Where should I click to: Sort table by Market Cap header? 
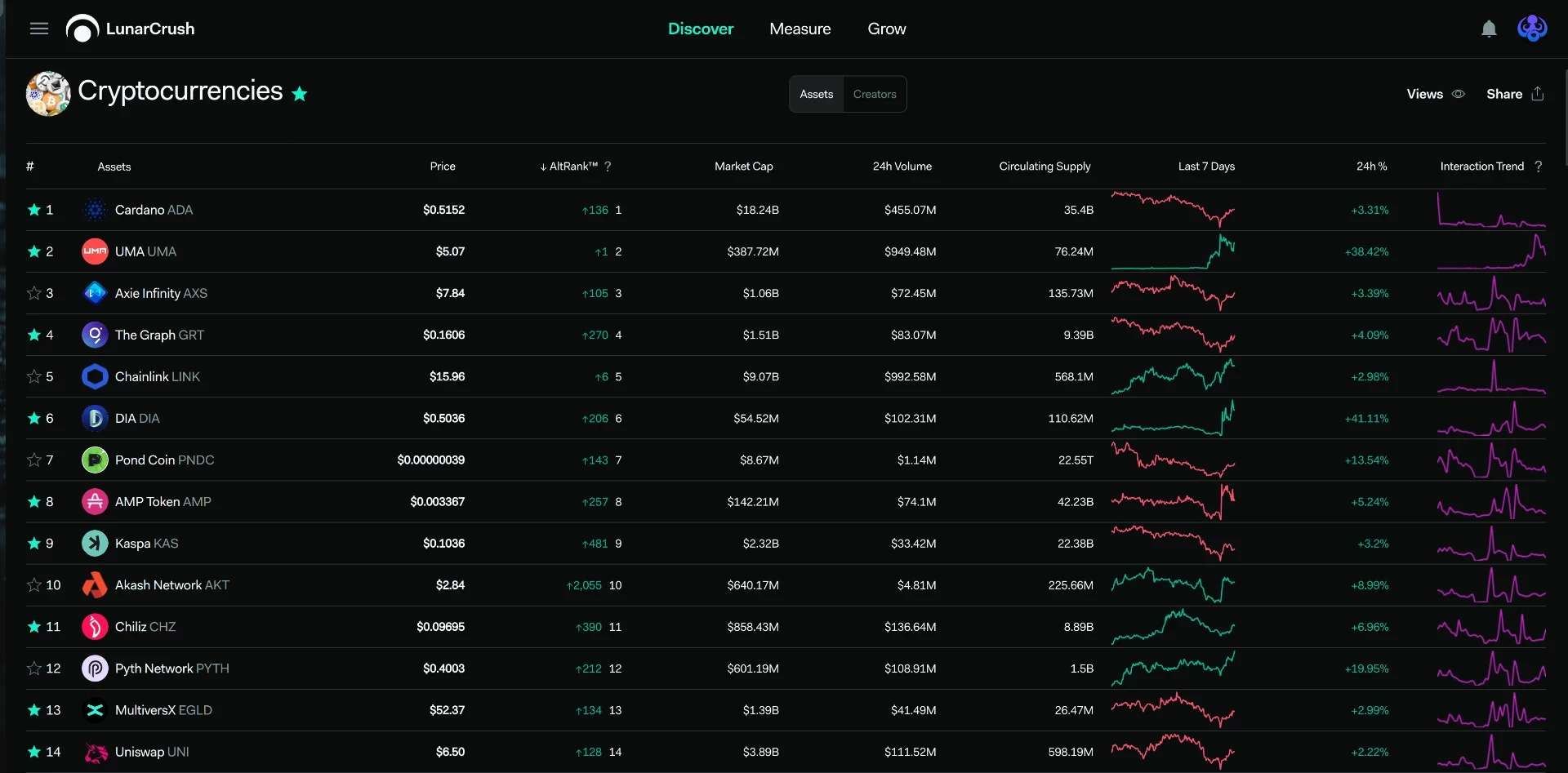[x=743, y=167]
